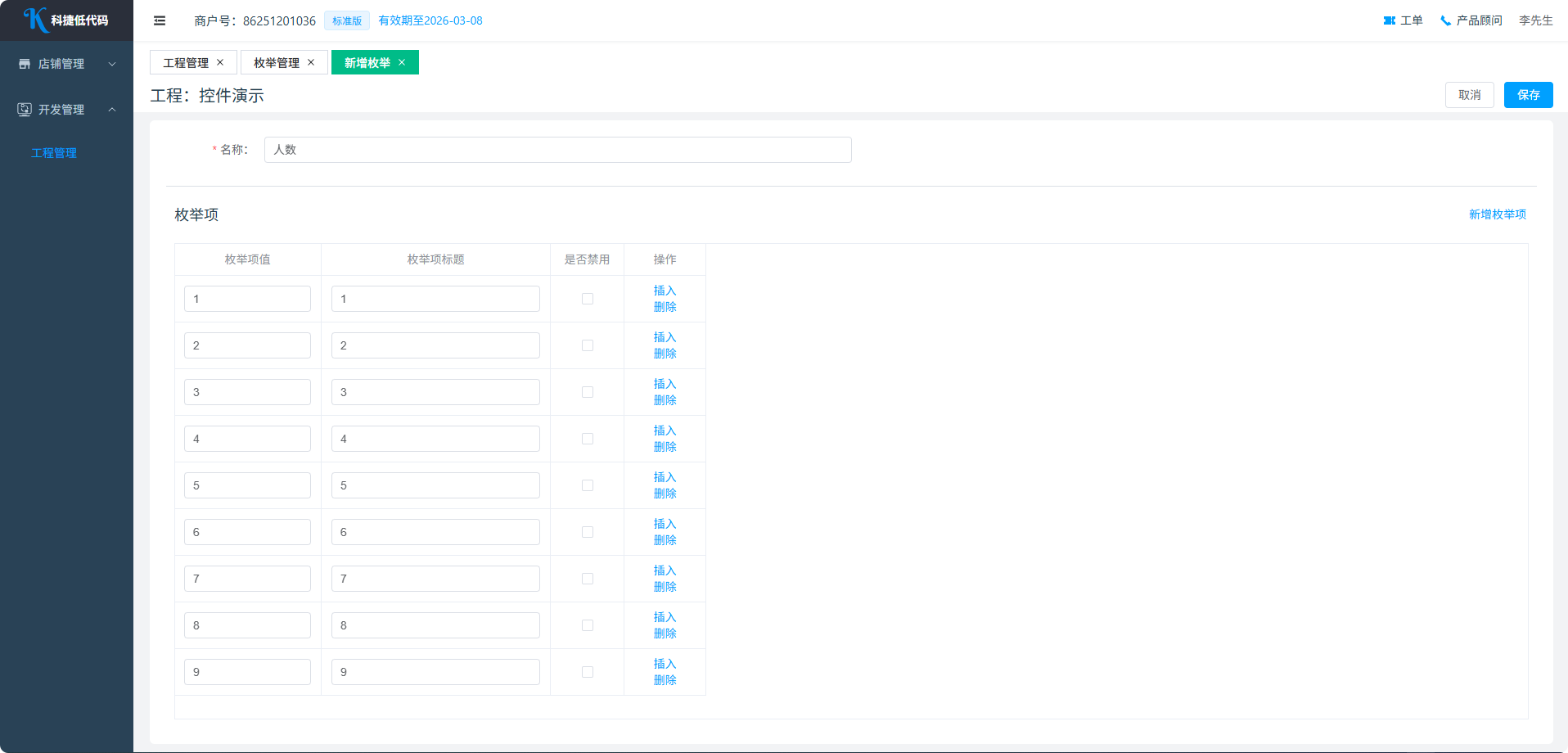
Task: Click the 保存 save button
Action: [x=1528, y=95]
